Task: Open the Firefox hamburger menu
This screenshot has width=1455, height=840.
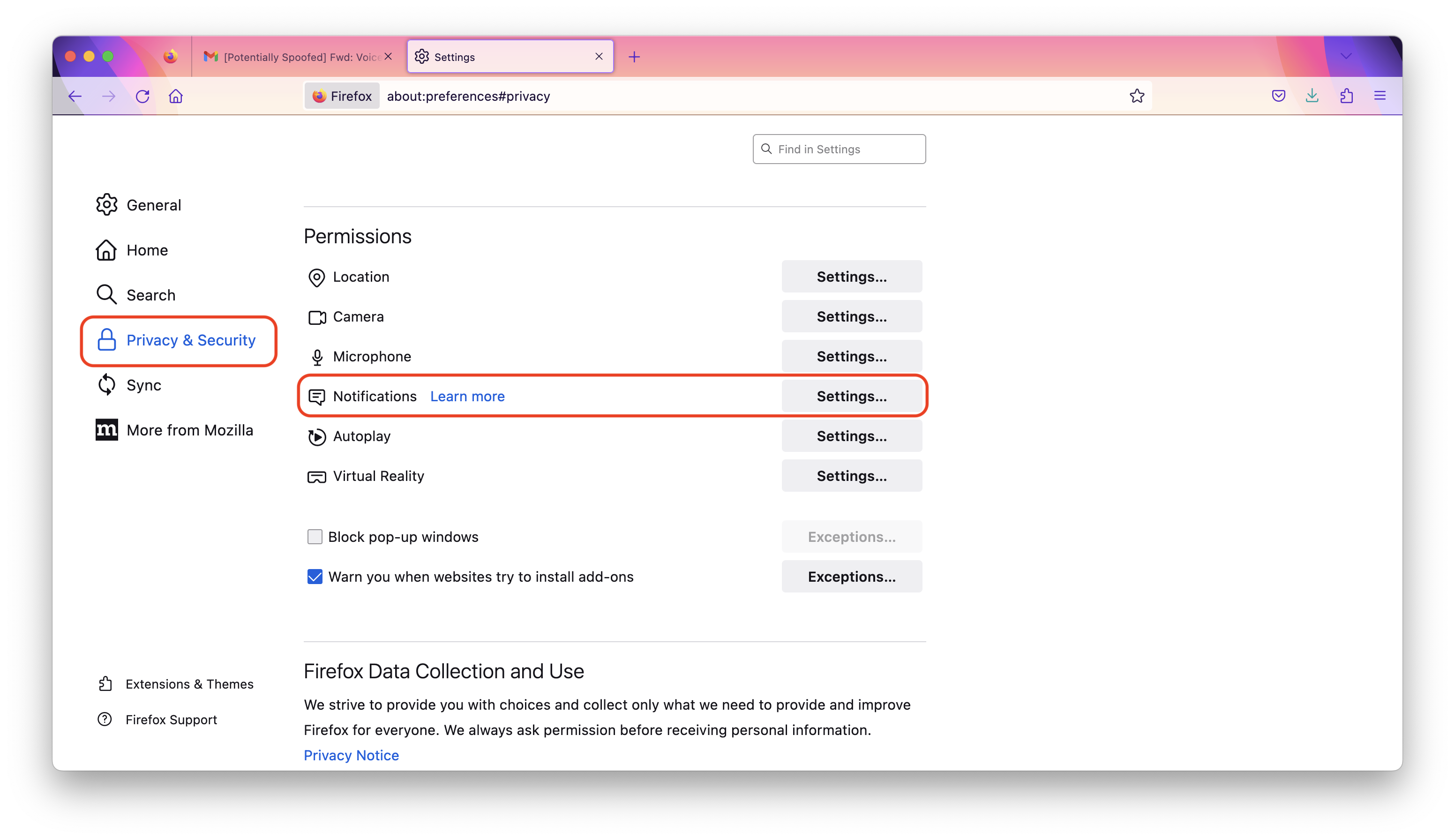Action: 1380,96
